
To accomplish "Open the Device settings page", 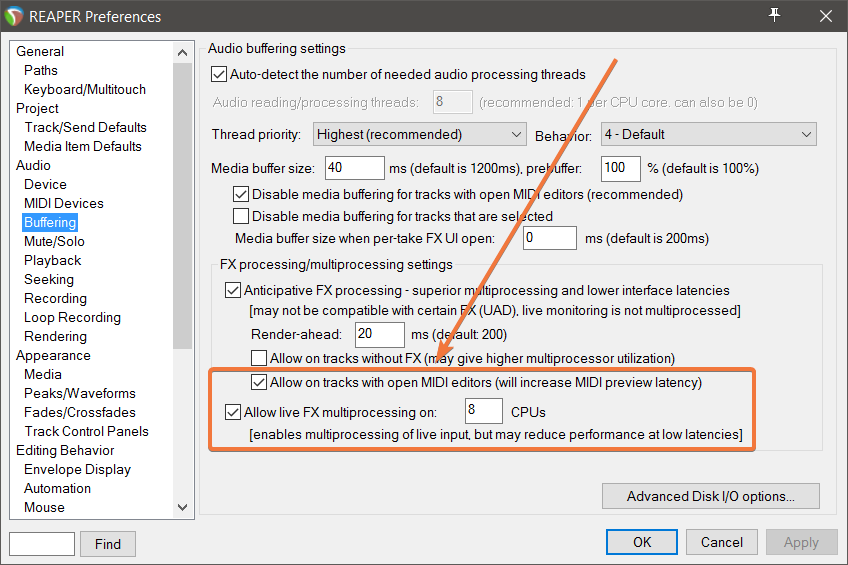I will (x=45, y=184).
